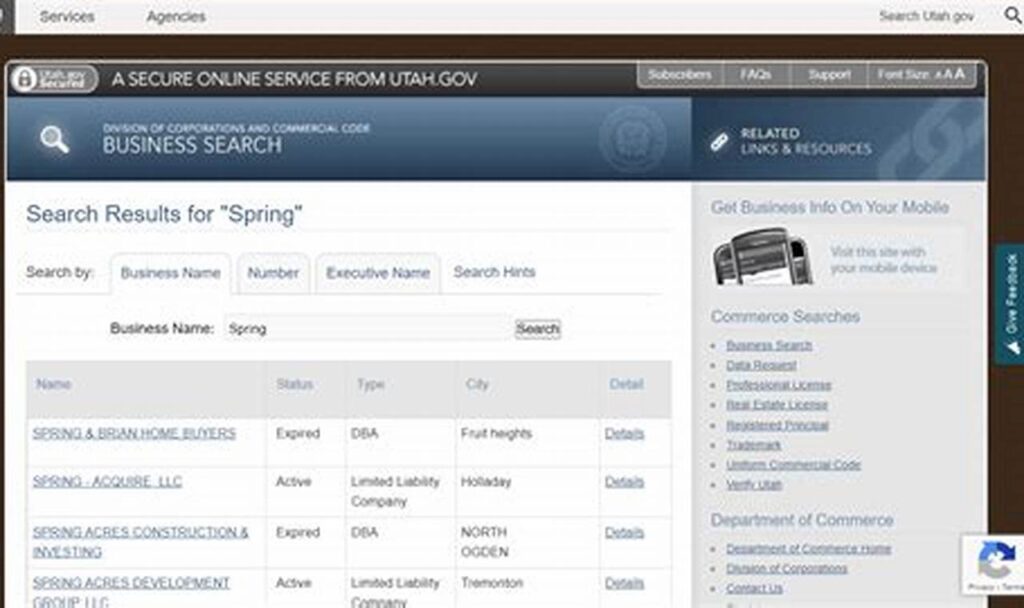Select the Executive Name search tab
Image resolution: width=1024 pixels, height=608 pixels.
coord(378,273)
